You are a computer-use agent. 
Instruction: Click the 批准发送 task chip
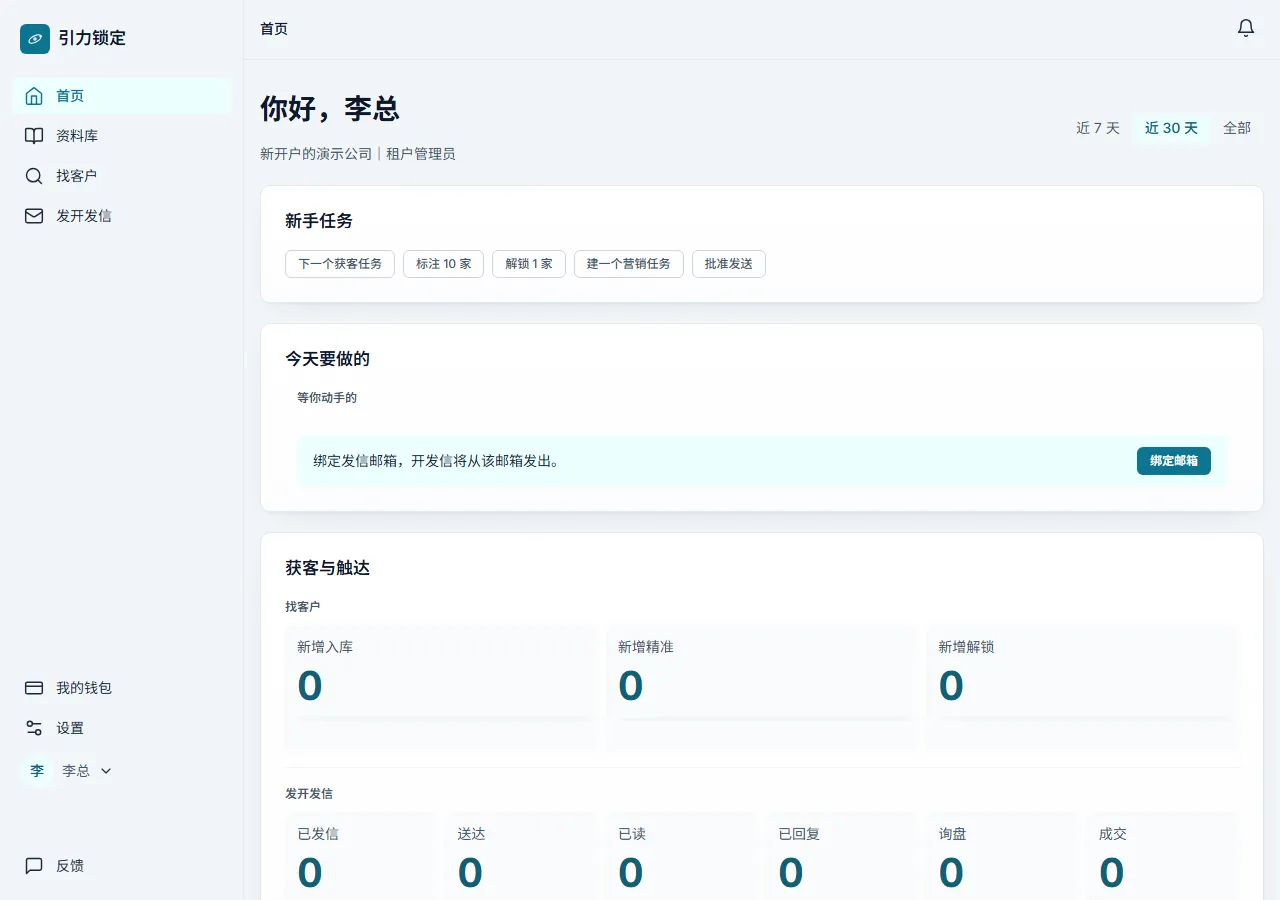729,264
